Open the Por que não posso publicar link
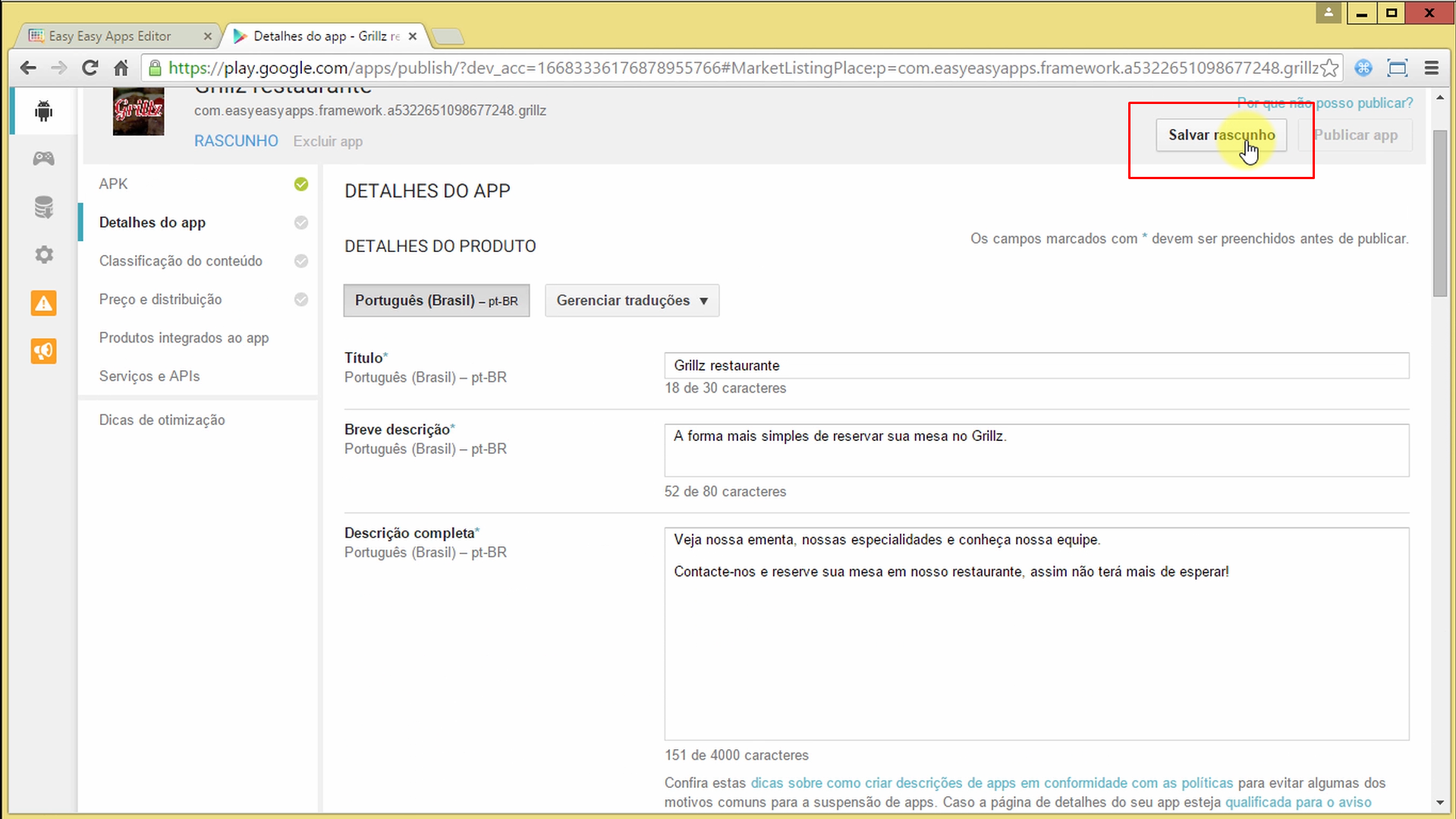 tap(1325, 102)
